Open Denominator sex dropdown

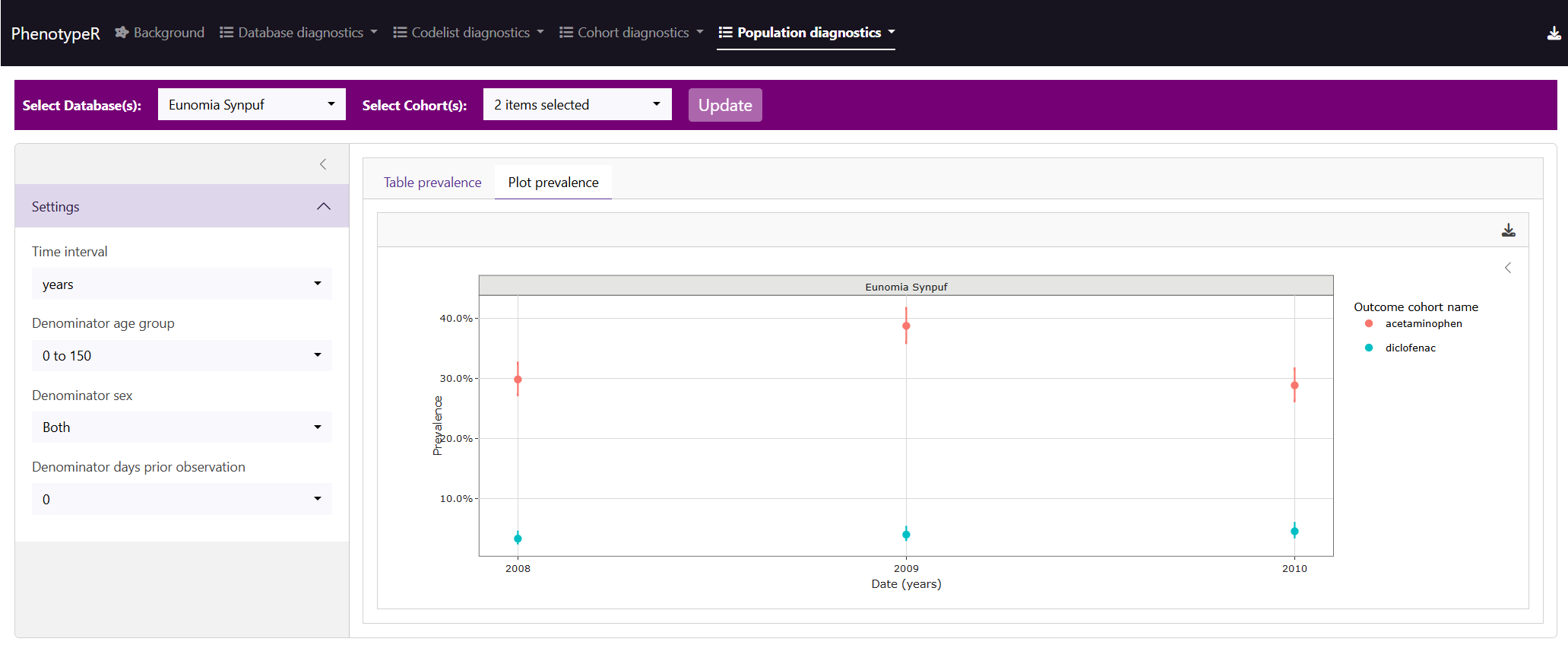click(x=182, y=427)
